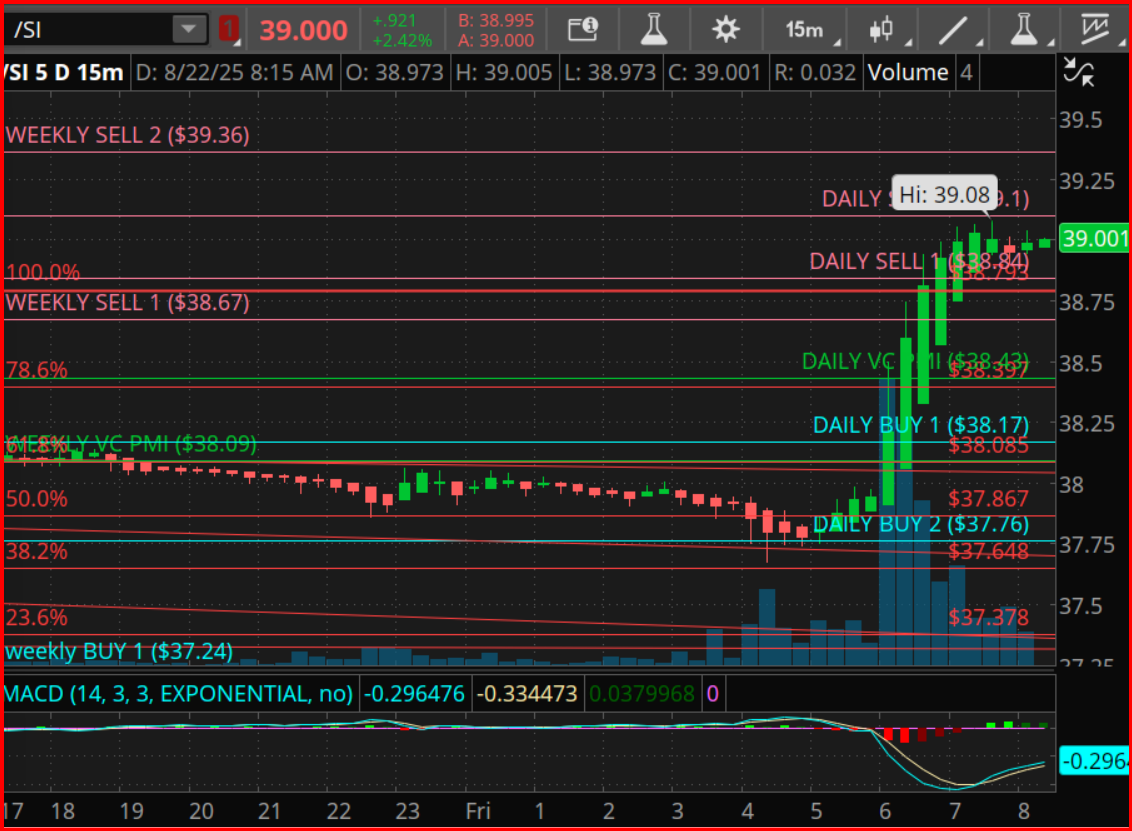Click the O: 38.973 open value

click(x=394, y=72)
